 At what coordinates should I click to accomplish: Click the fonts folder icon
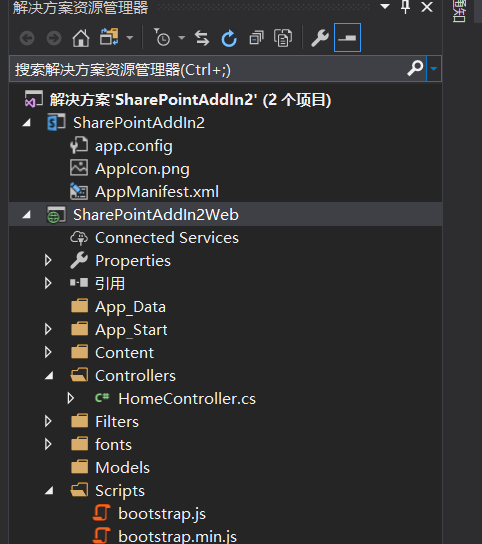tap(79, 444)
